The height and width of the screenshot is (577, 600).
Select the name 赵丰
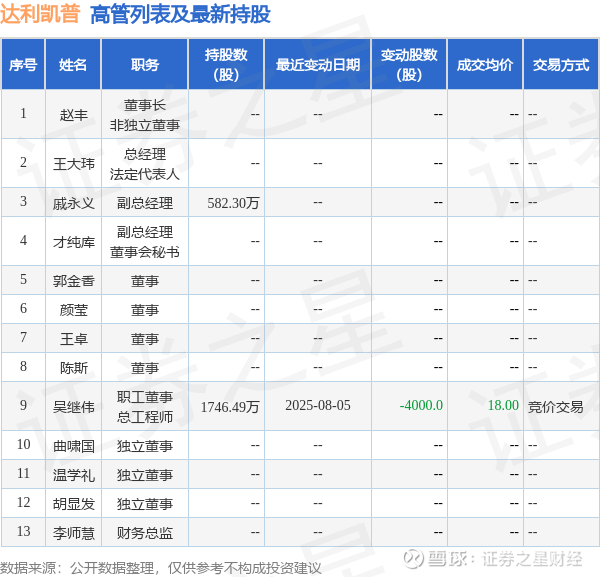(73, 114)
